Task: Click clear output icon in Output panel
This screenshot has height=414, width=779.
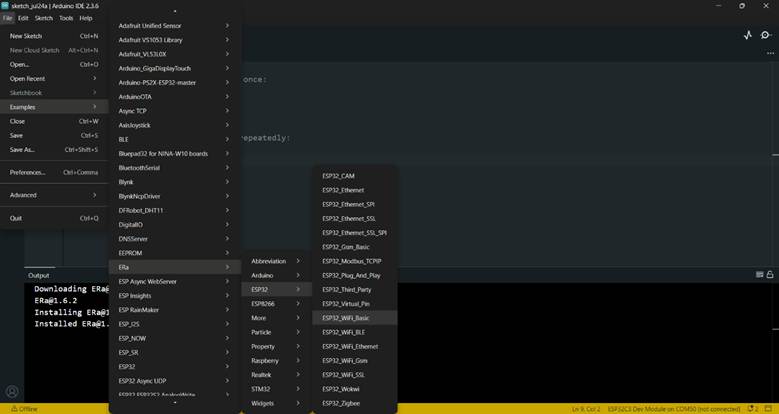Action: [759, 274]
